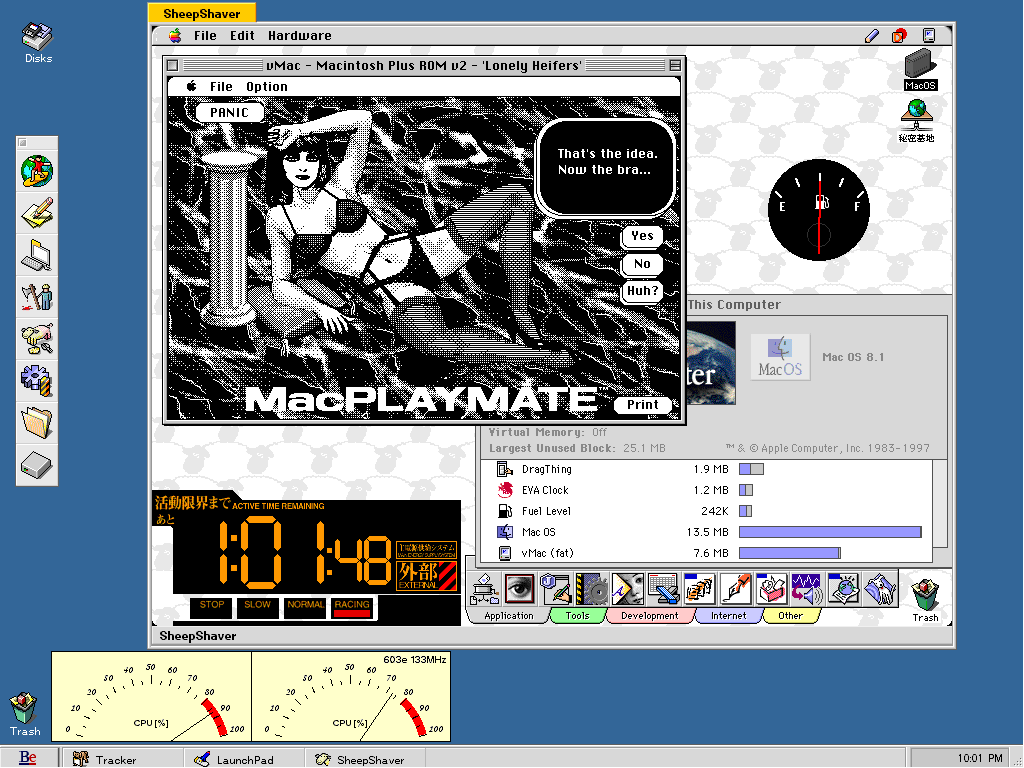Answer No in MacPlaymate
This screenshot has height=768, width=1024.
point(642,264)
